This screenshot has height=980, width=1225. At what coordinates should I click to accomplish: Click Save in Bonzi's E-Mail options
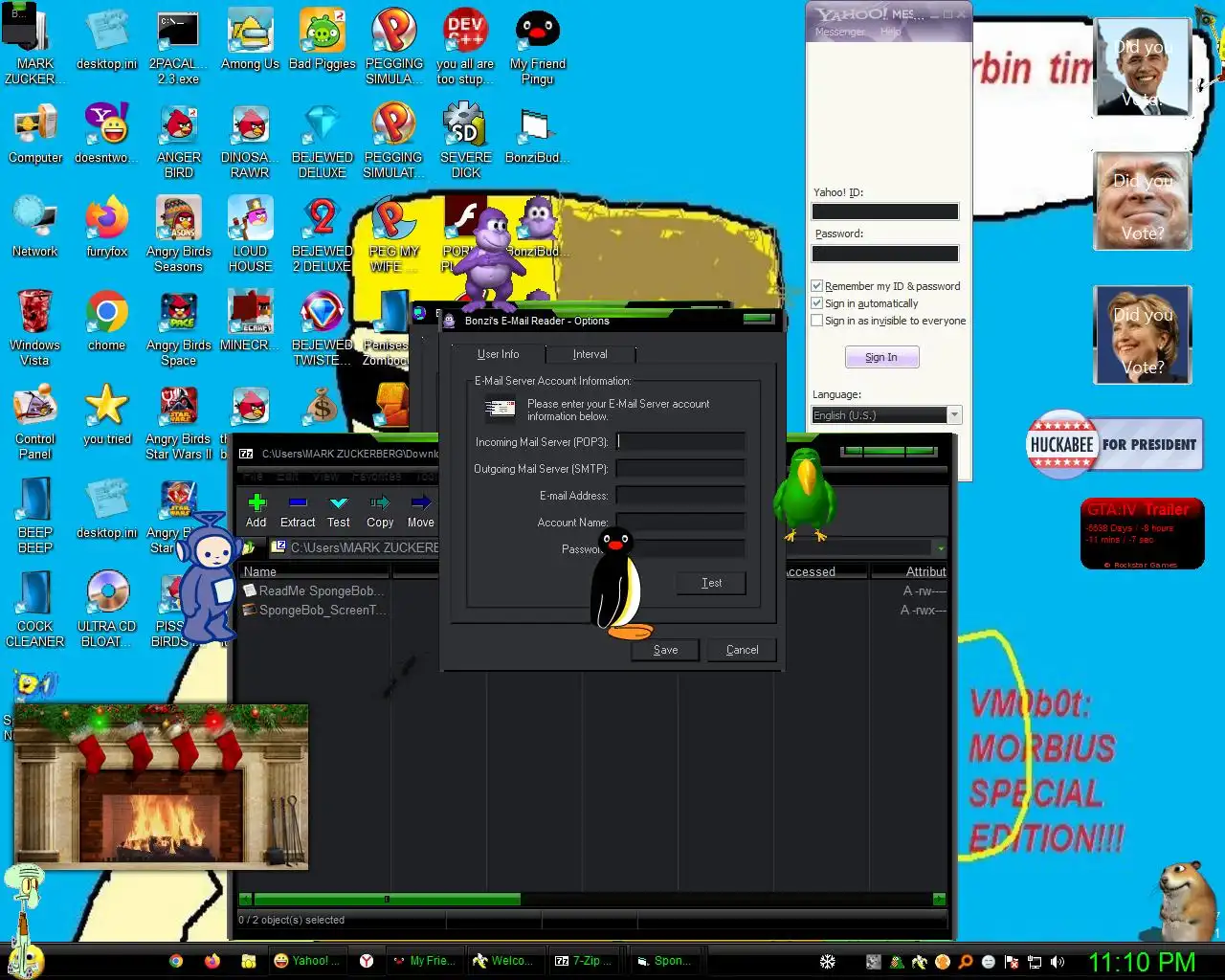(x=665, y=650)
